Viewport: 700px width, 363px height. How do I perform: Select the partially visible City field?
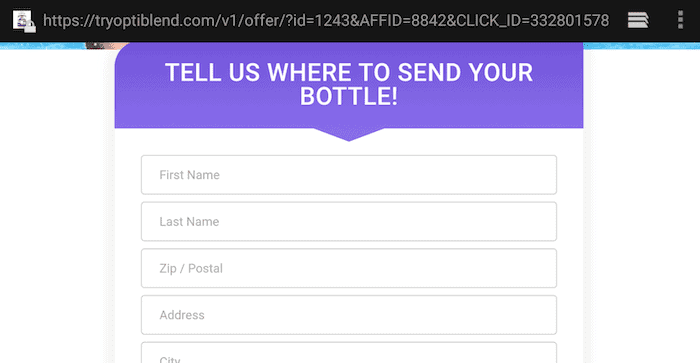349,353
